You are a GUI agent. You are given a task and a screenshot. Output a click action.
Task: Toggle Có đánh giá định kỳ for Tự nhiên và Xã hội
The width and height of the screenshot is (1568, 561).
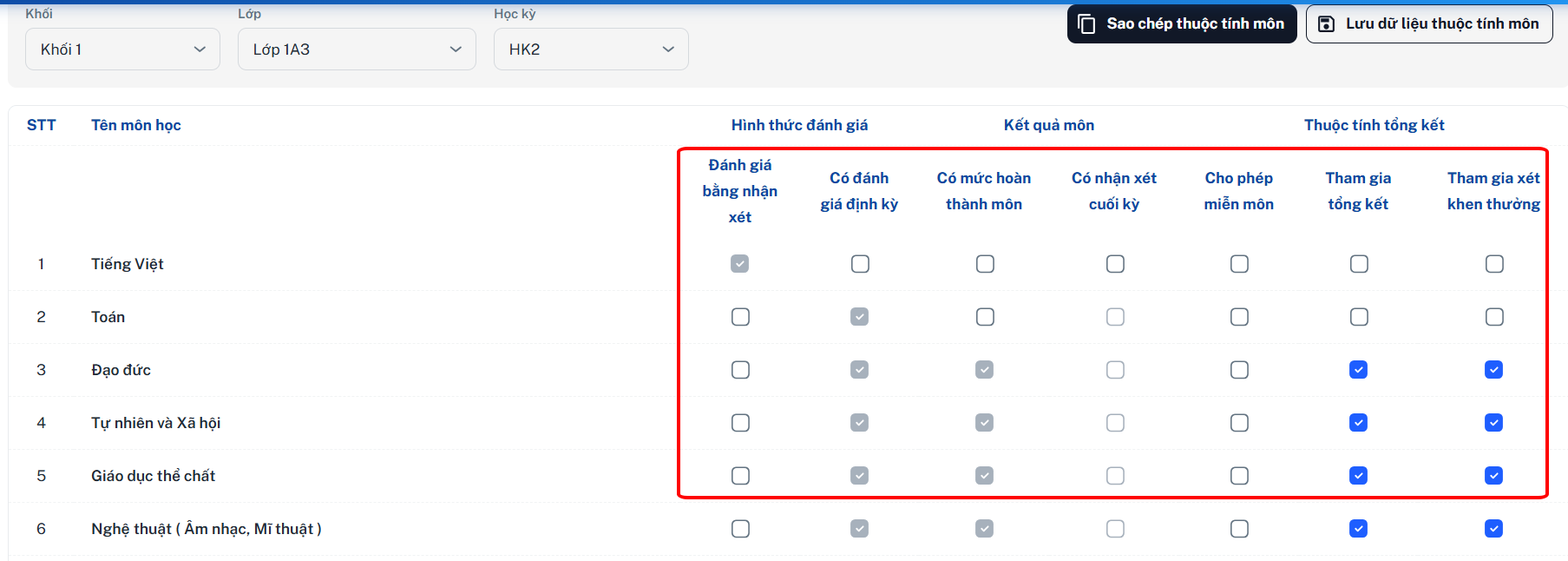860,422
